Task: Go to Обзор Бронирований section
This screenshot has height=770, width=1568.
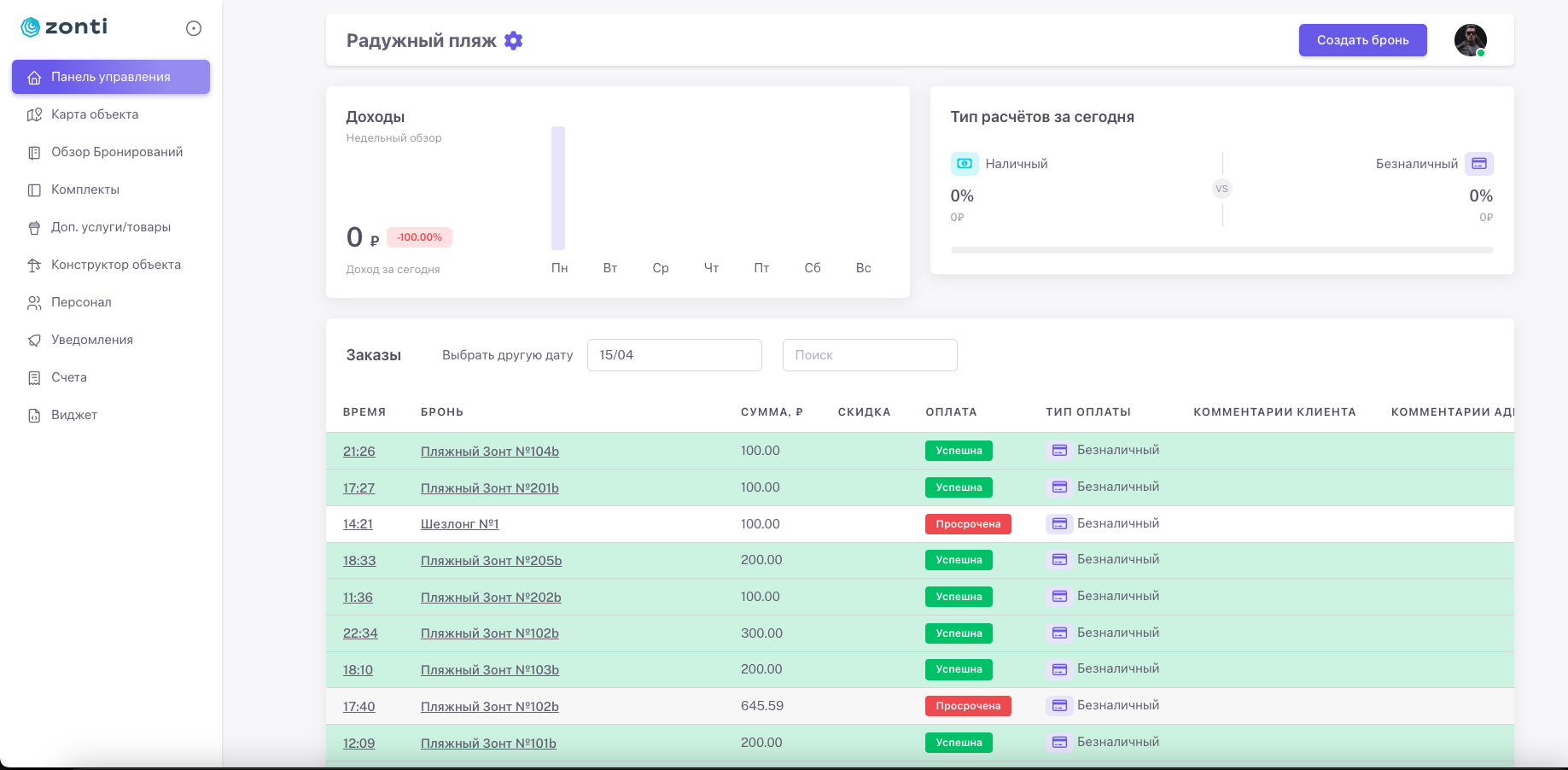Action: pos(116,152)
